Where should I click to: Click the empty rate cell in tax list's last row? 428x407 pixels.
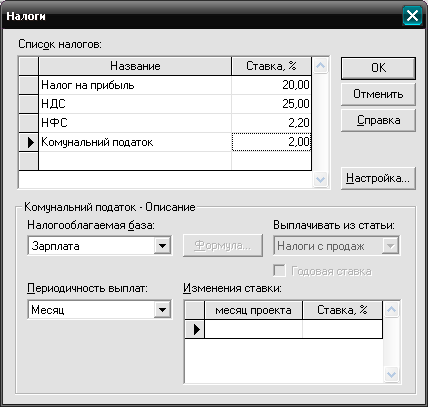pos(271,161)
